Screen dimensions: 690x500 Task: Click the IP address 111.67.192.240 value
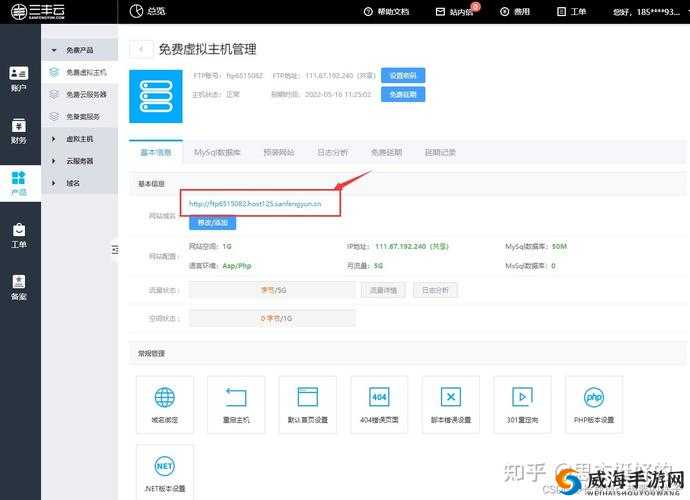pos(411,246)
